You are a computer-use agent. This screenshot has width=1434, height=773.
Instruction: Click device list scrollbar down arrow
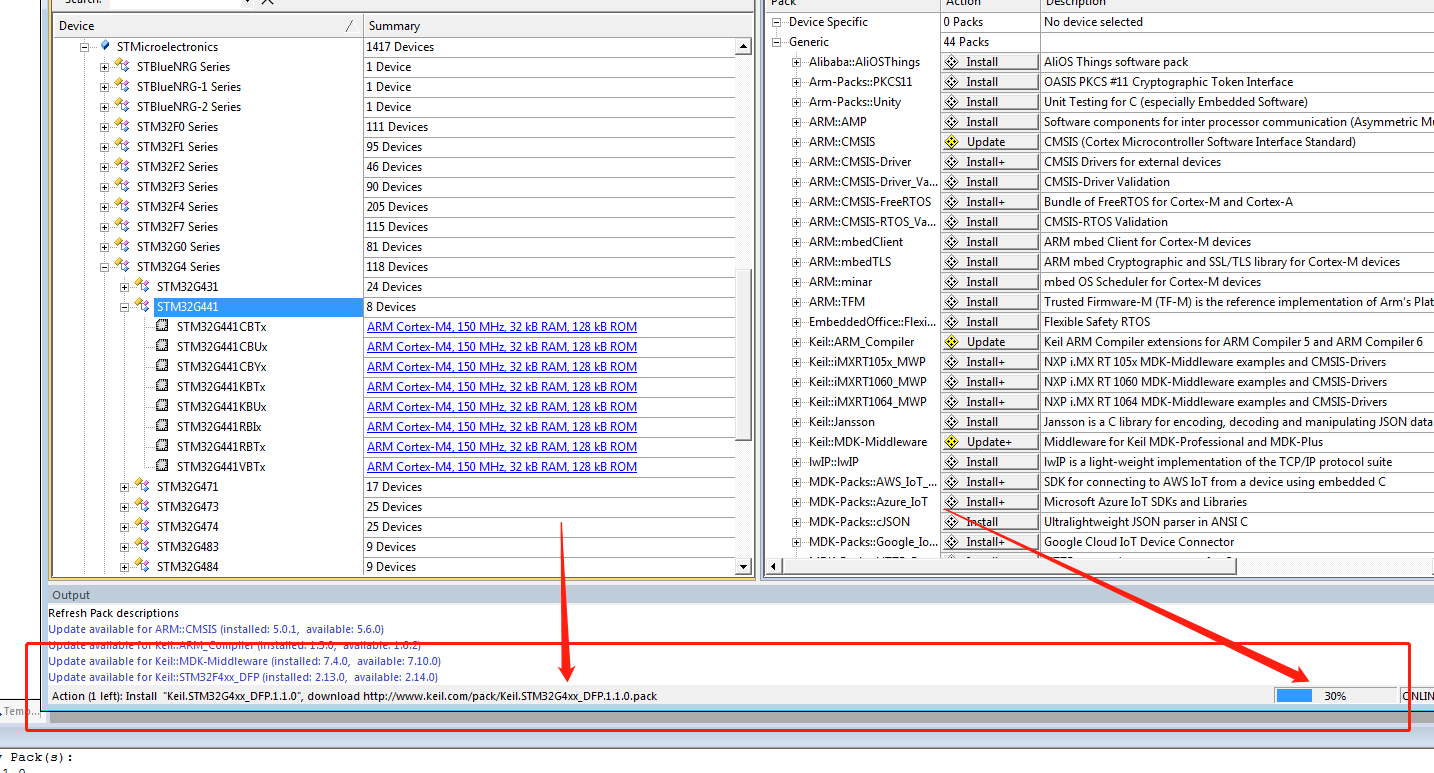743,567
